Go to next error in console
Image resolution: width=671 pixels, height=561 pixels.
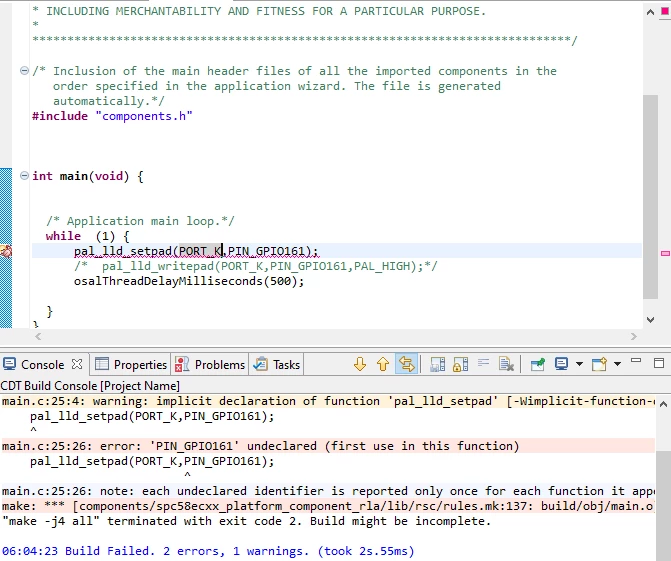tap(360, 365)
